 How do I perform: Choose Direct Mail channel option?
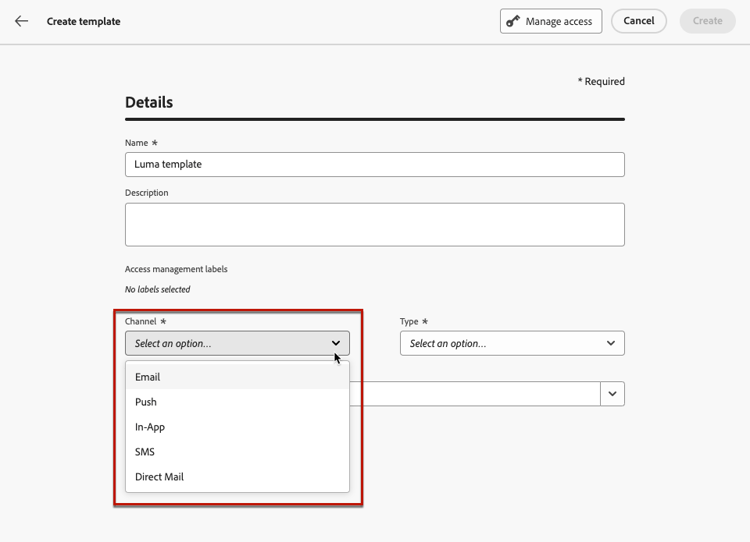(159, 477)
